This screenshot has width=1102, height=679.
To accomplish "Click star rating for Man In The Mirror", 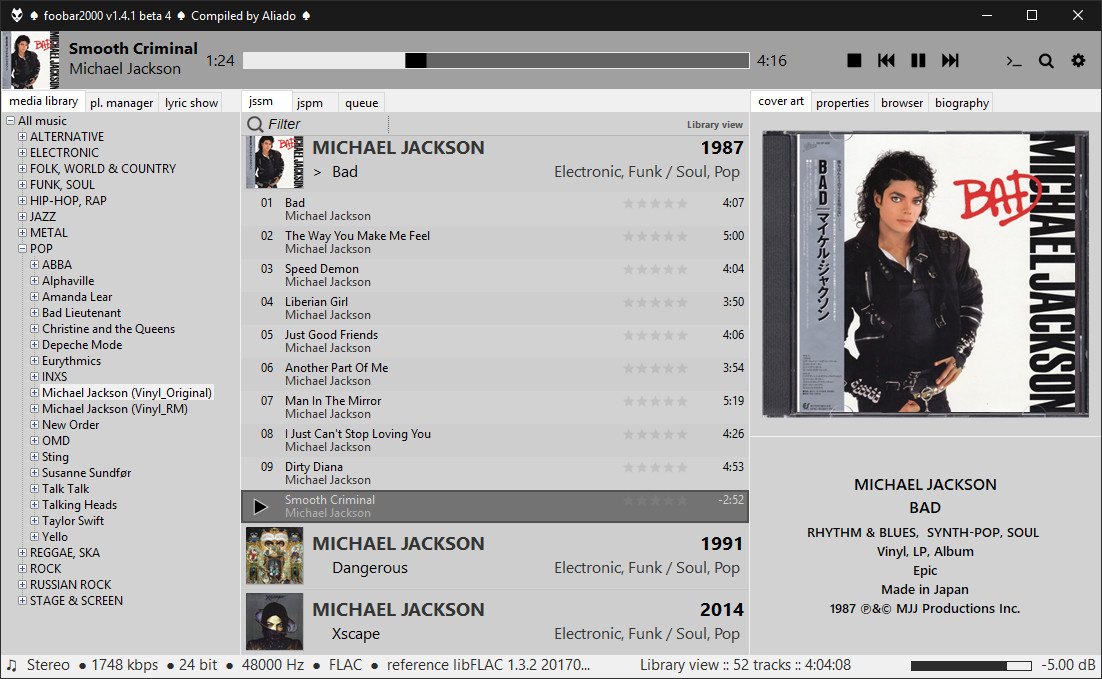I will point(655,401).
